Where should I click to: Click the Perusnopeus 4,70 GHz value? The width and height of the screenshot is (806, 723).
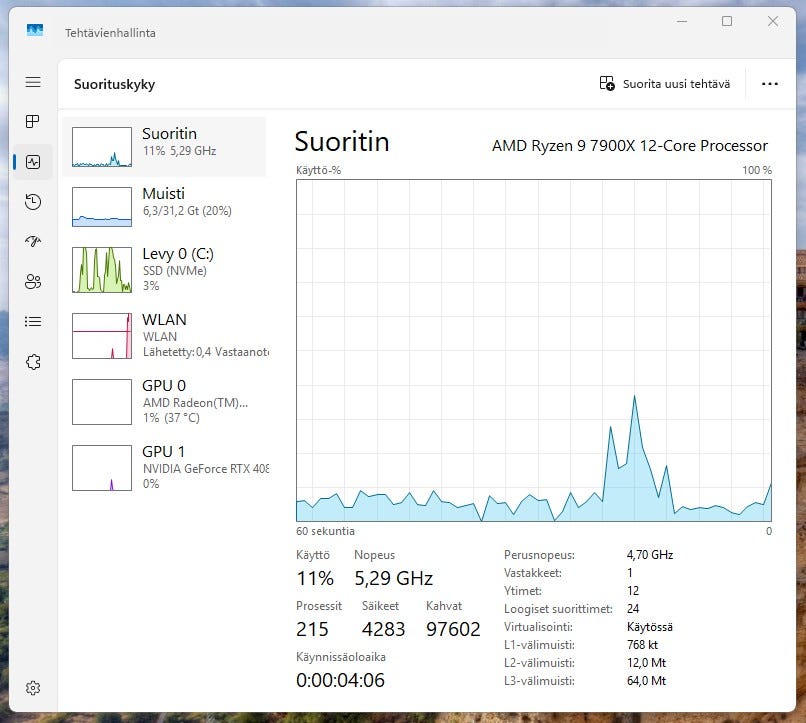(650, 555)
